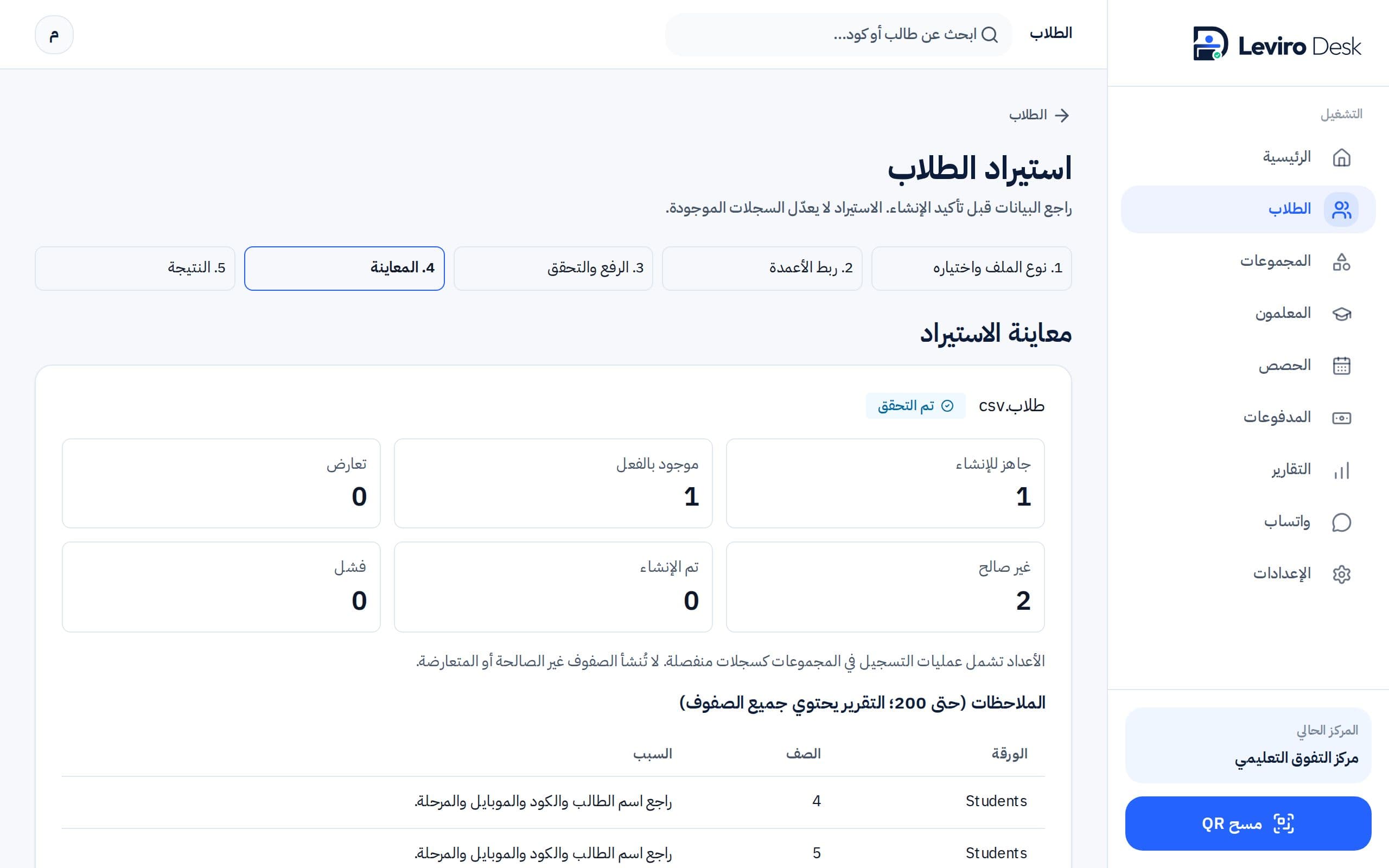Open المجموعات menu label in sidebar

[x=1276, y=261]
